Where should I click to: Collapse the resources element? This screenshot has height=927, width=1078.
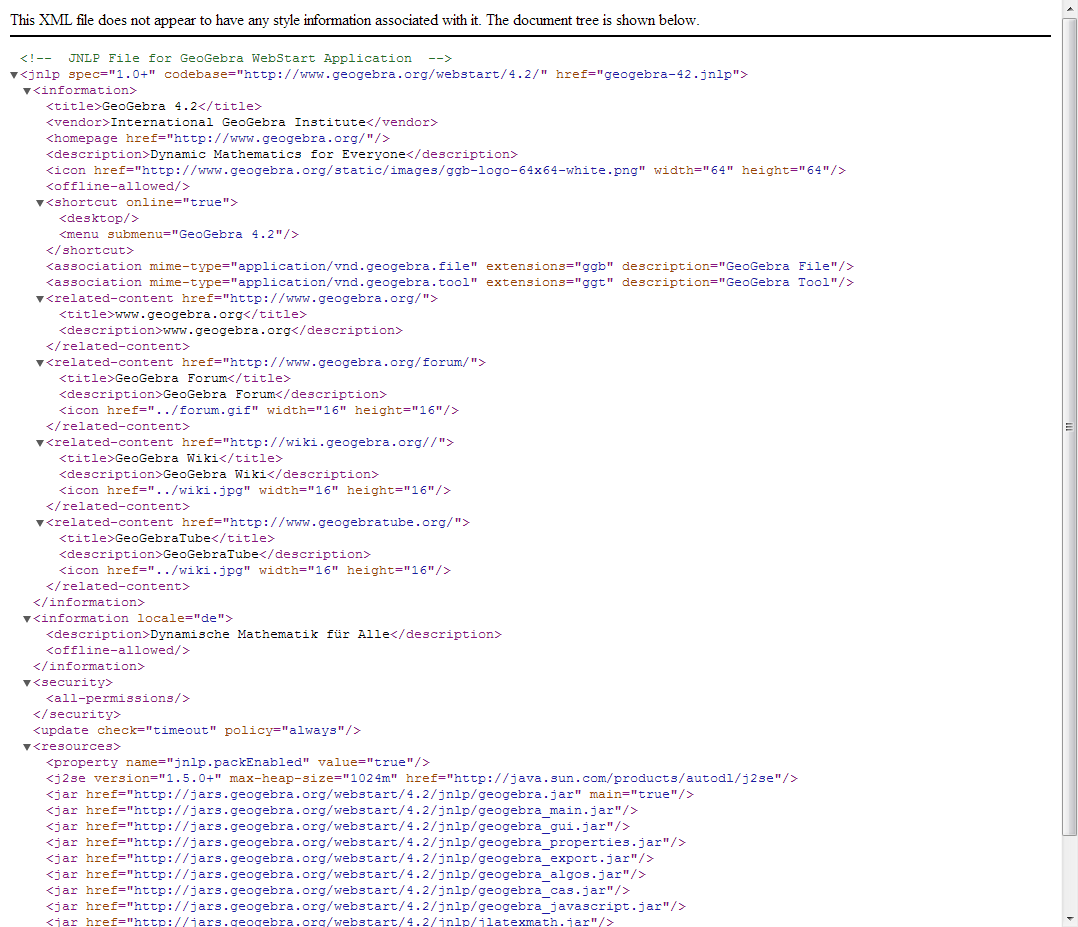click(27, 747)
